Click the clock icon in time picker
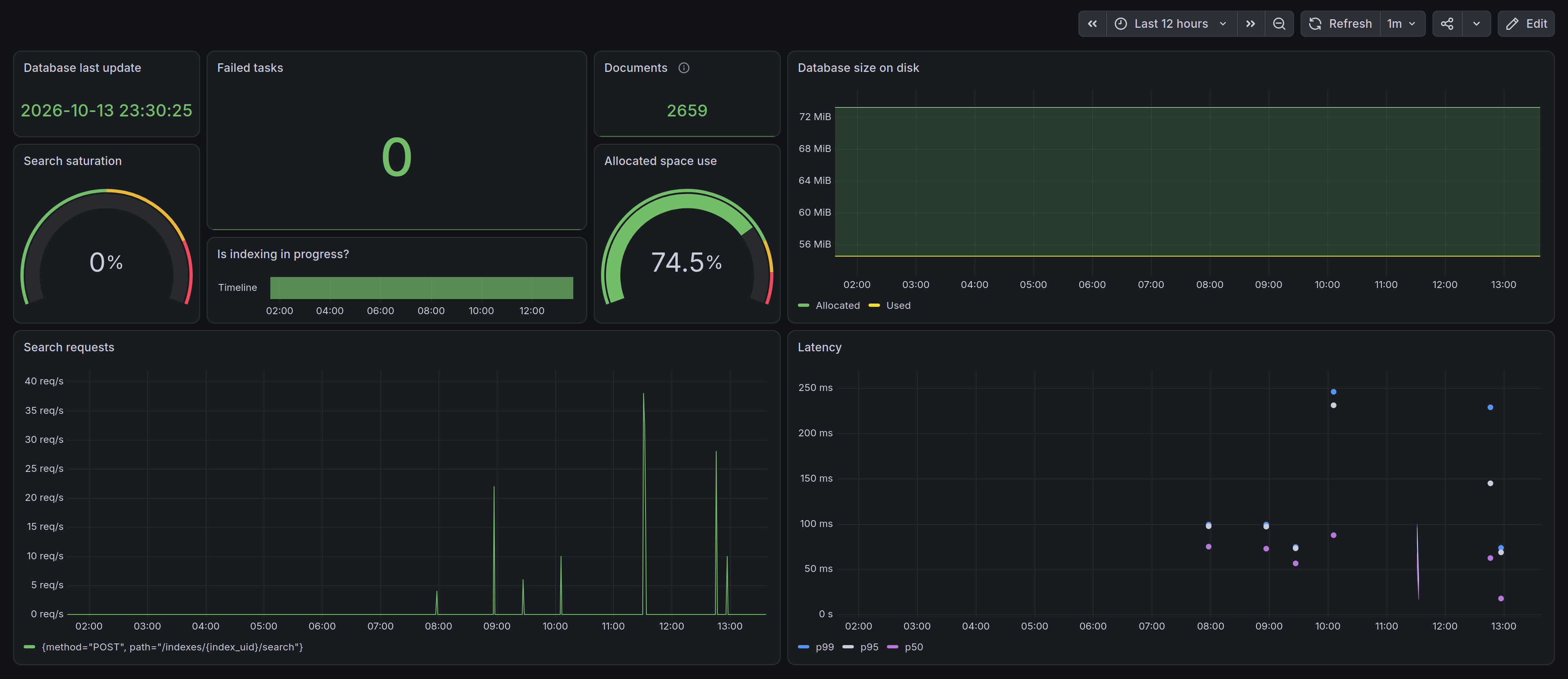Viewport: 1568px width, 679px height. pos(1120,24)
